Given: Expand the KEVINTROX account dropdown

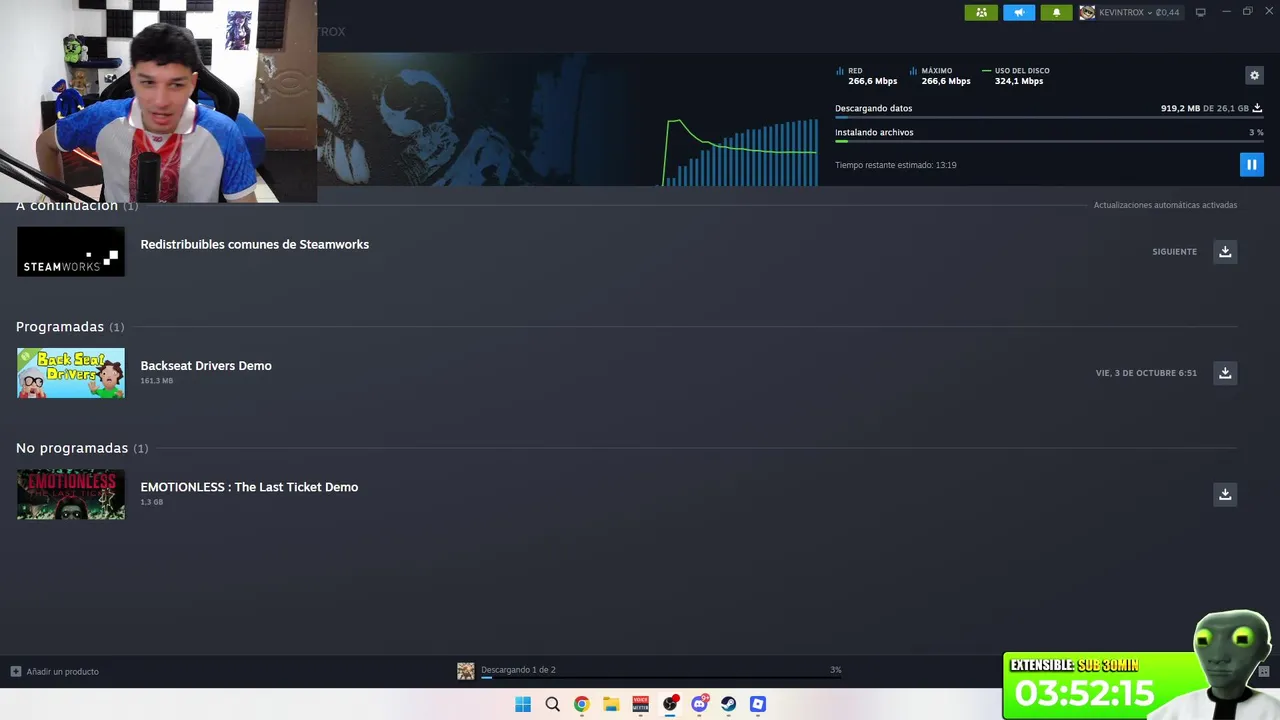Looking at the screenshot, I should pos(1139,12).
